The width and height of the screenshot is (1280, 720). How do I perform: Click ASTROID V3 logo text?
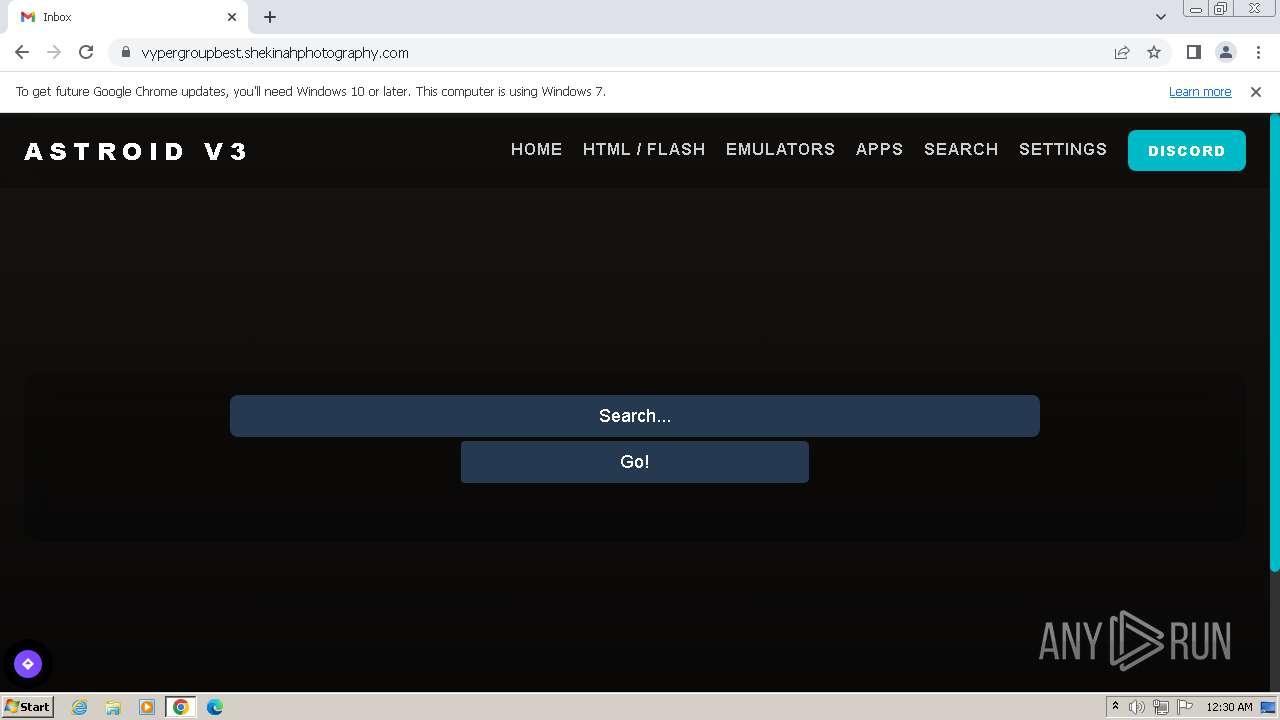tap(136, 151)
